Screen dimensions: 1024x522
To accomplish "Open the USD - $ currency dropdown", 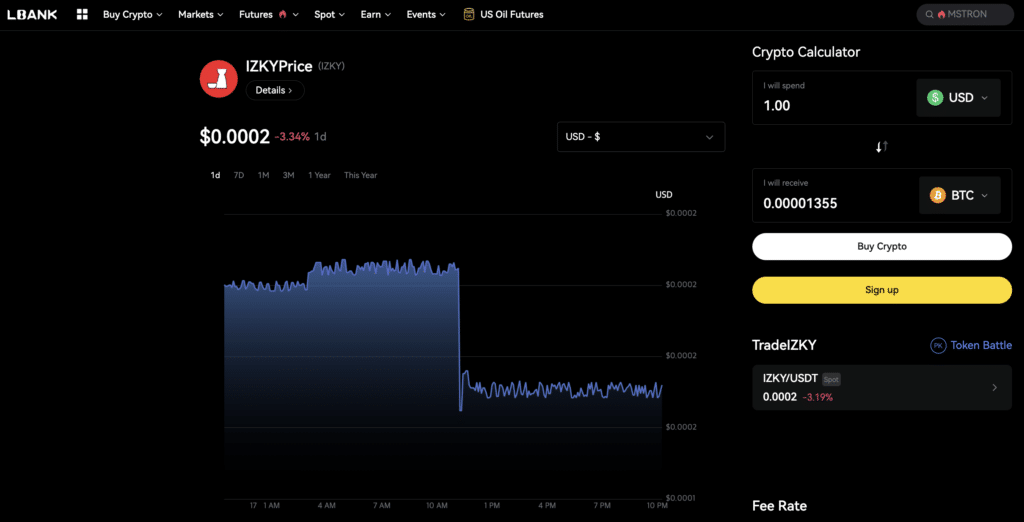I will tap(641, 137).
